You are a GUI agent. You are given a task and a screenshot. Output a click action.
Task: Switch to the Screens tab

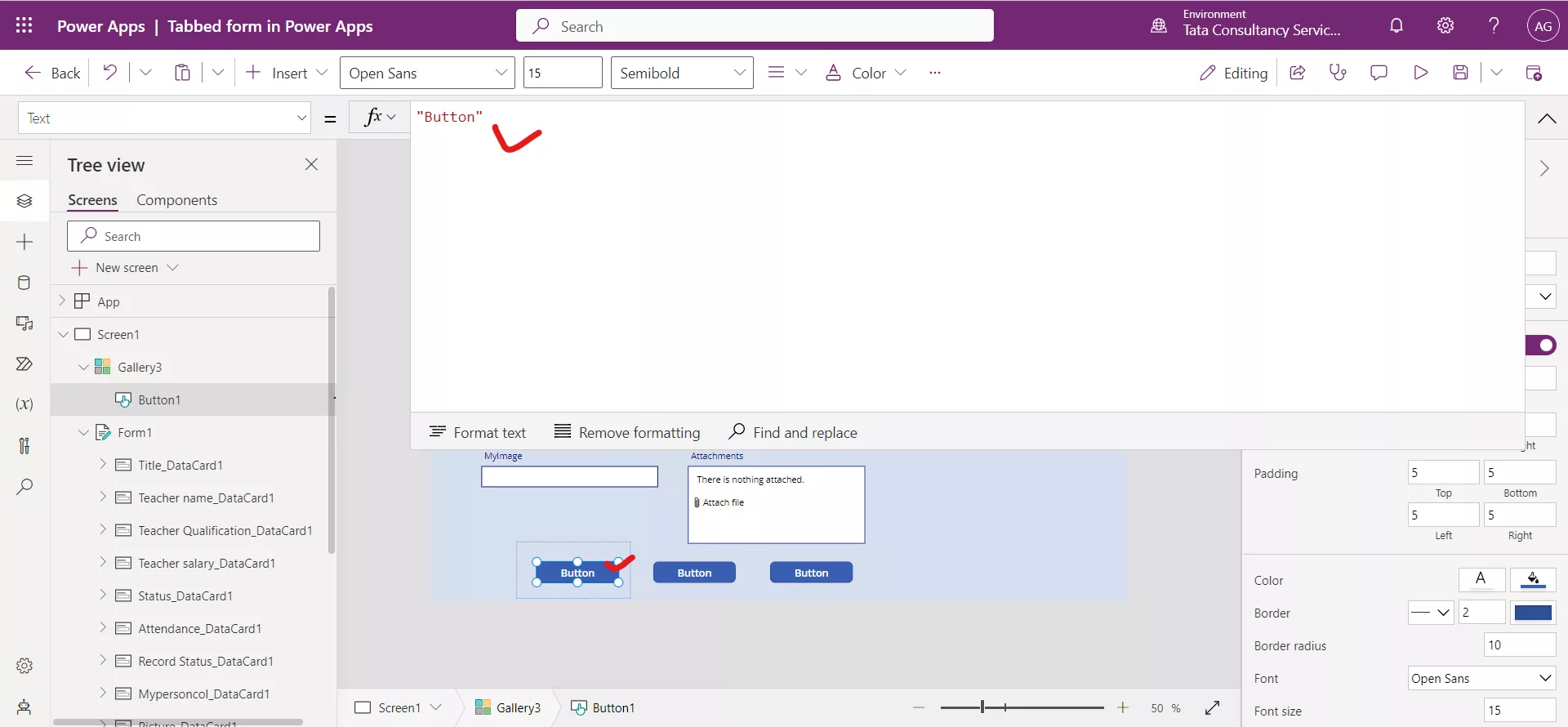[92, 200]
